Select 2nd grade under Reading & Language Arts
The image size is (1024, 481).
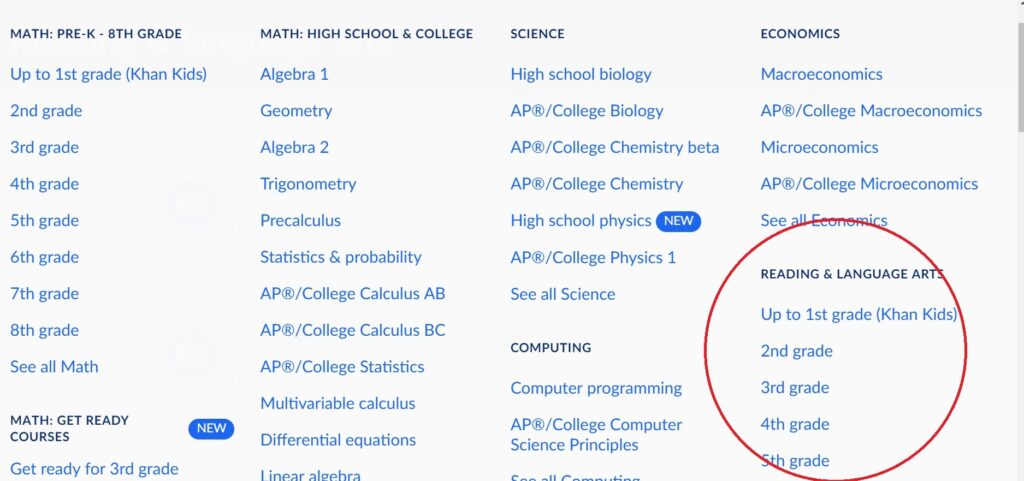click(x=796, y=351)
